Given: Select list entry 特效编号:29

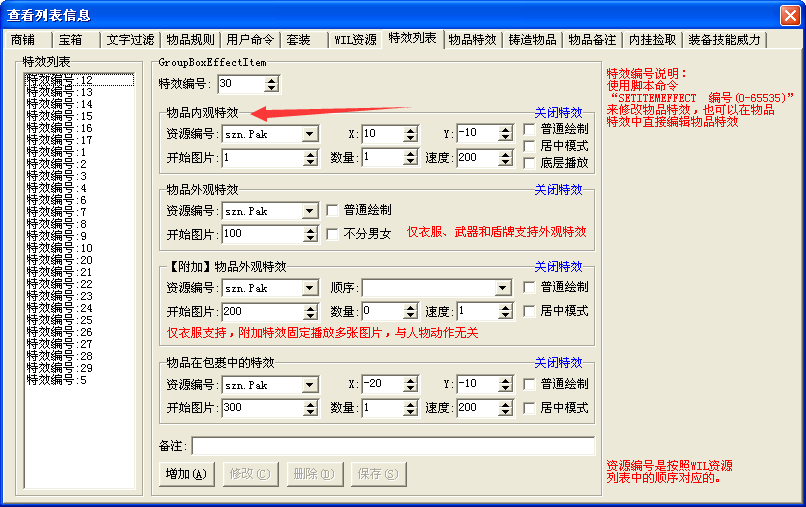Looking at the screenshot, I should click(x=80, y=368).
